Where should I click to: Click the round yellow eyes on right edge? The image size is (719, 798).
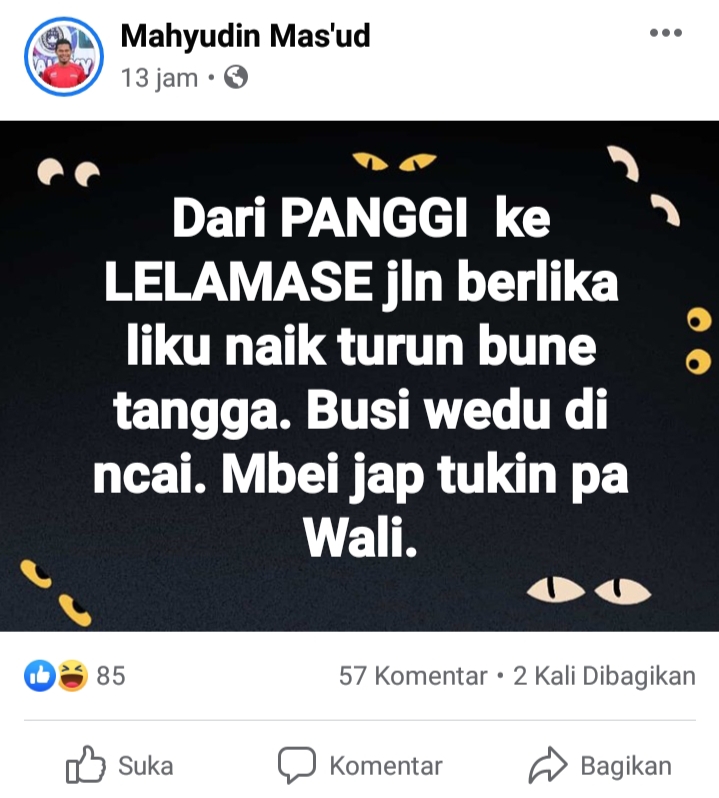click(x=699, y=341)
